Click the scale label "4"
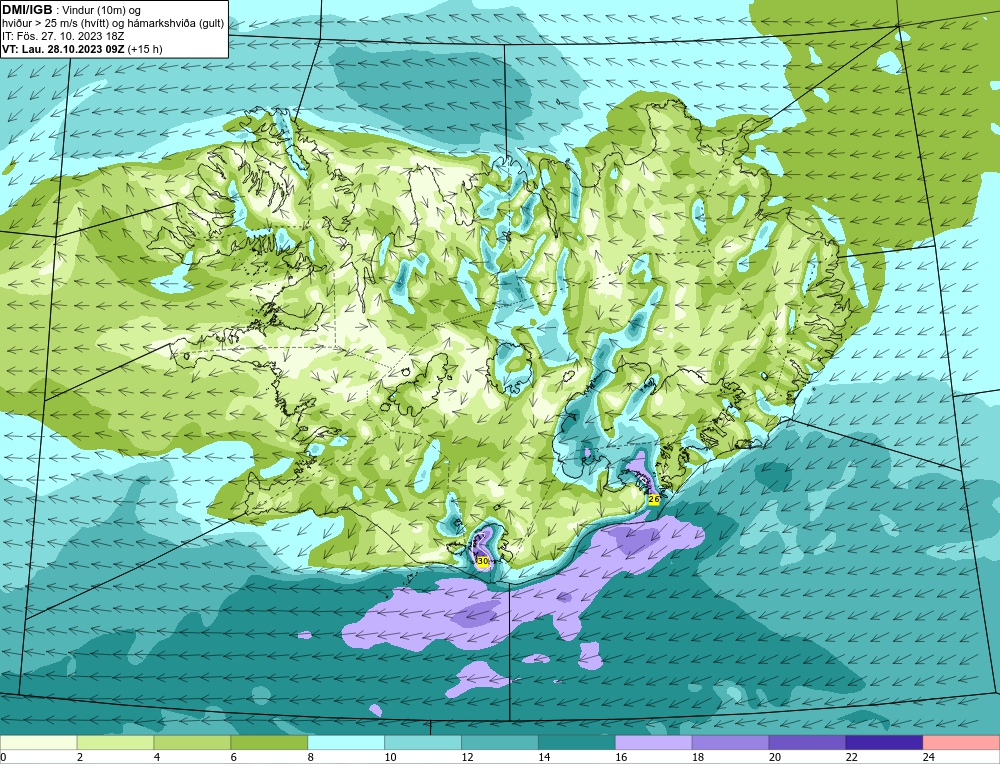 [158, 757]
